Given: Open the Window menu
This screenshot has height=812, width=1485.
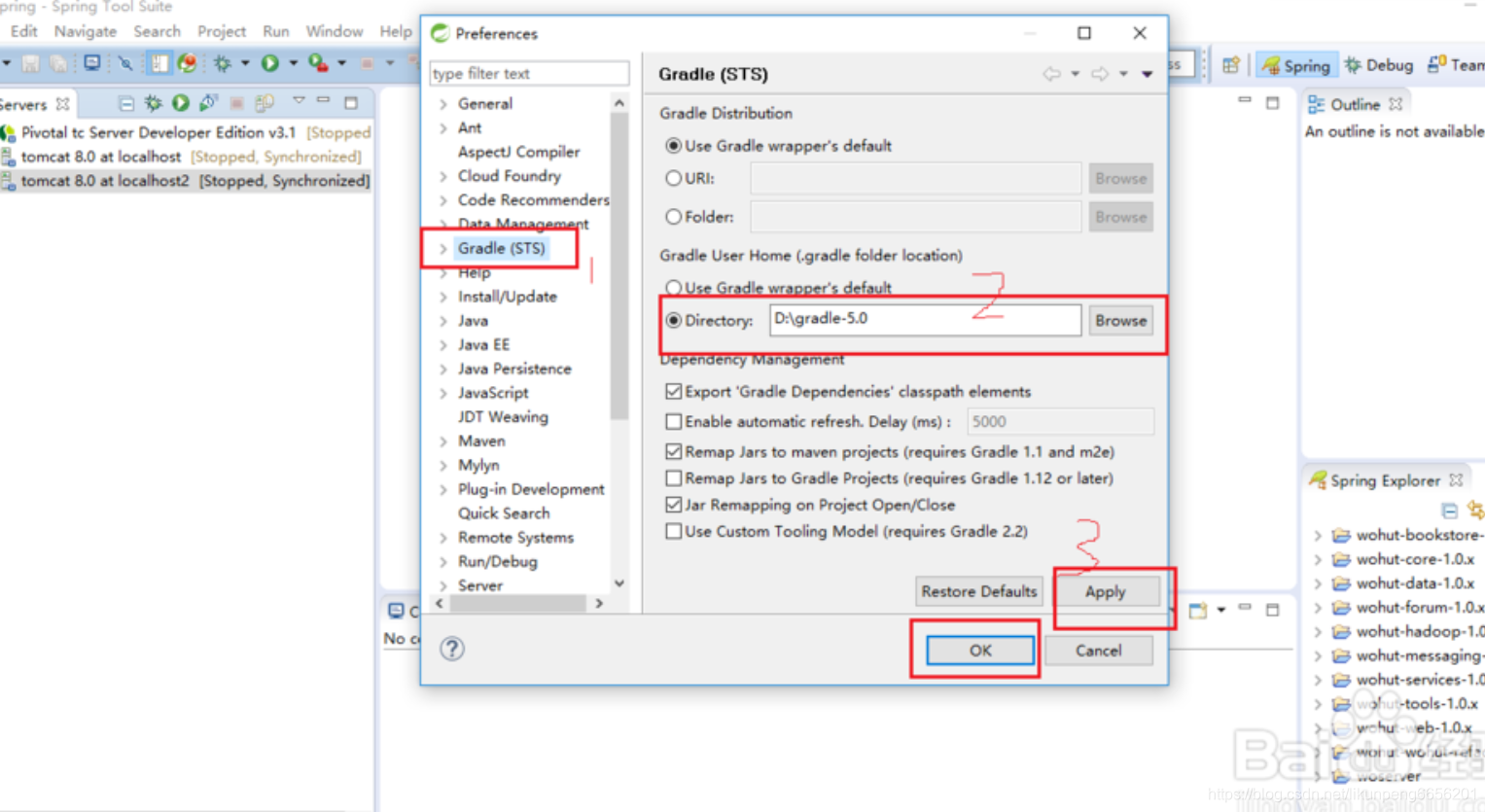Looking at the screenshot, I should point(334,31).
